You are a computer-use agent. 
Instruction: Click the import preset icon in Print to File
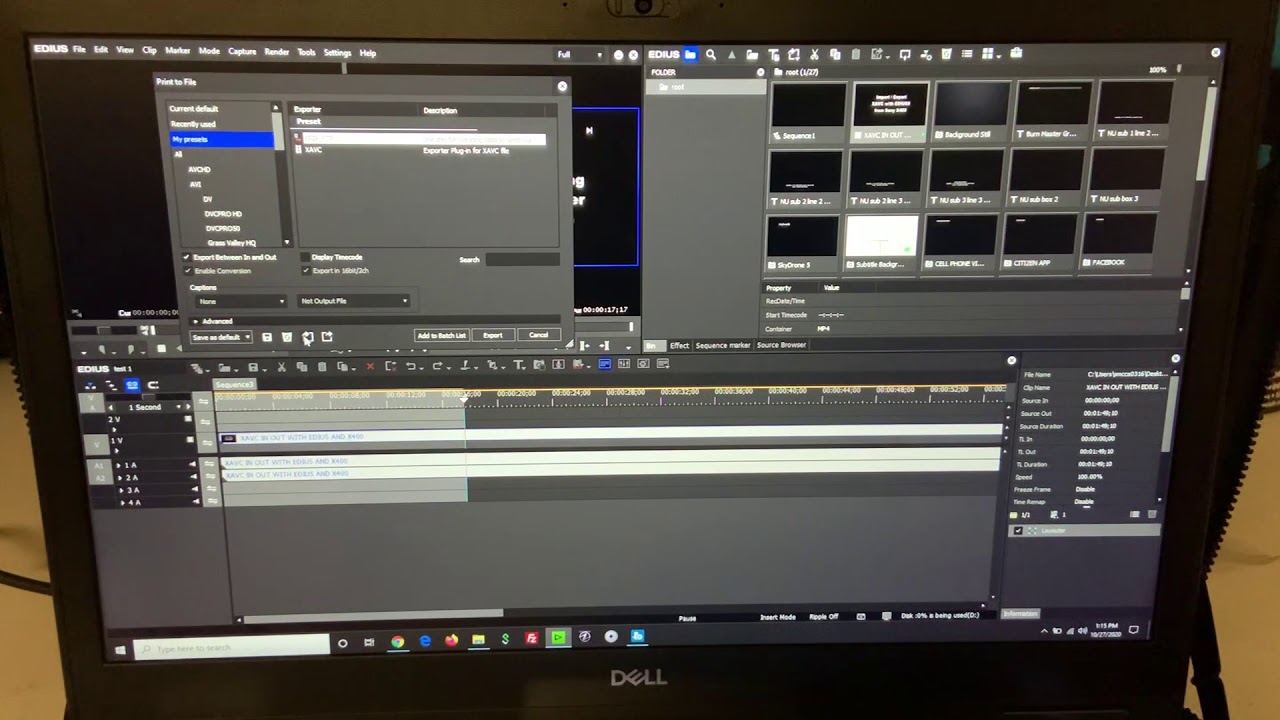[308, 337]
